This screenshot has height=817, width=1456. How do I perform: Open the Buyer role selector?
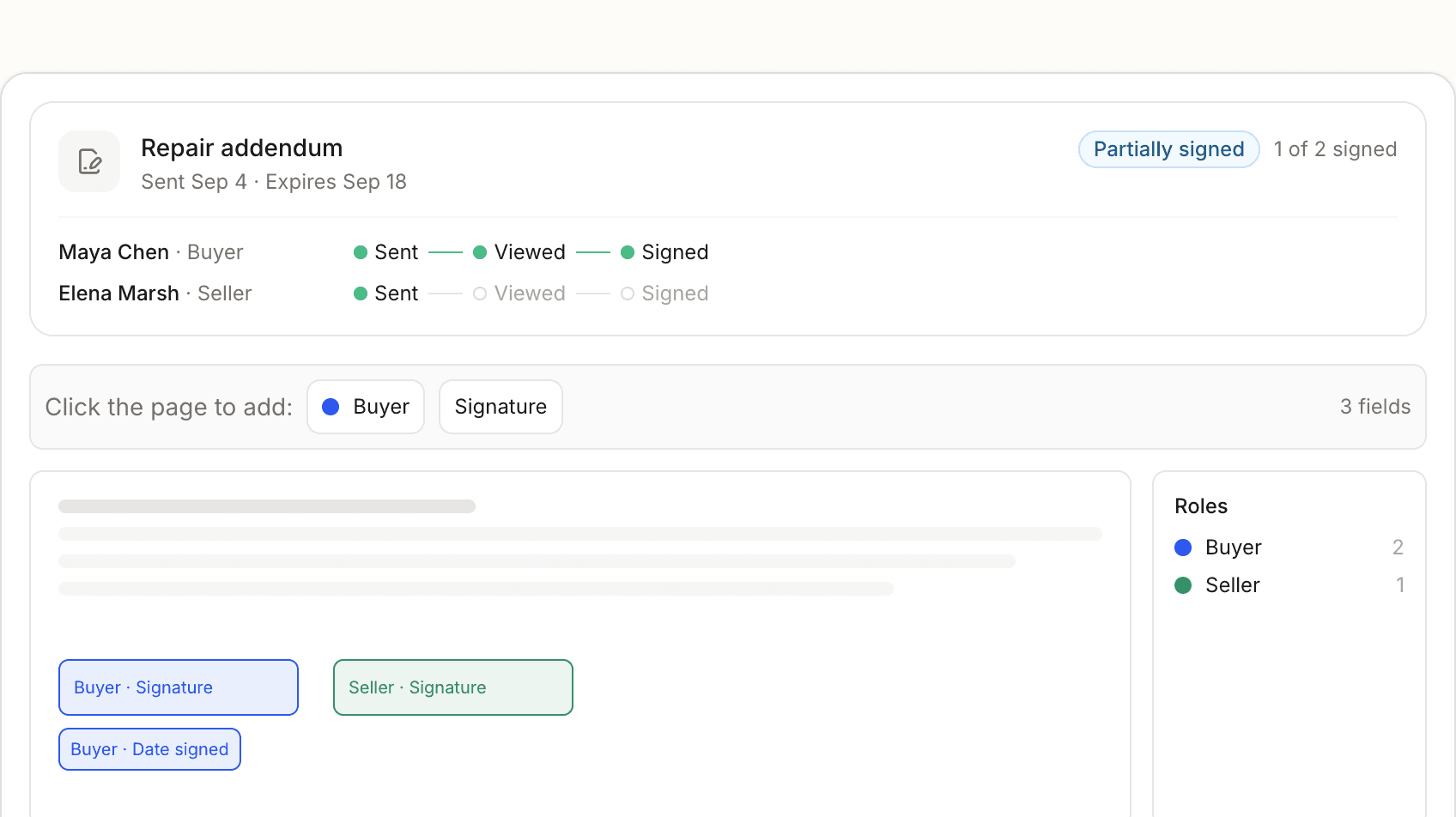coord(366,407)
